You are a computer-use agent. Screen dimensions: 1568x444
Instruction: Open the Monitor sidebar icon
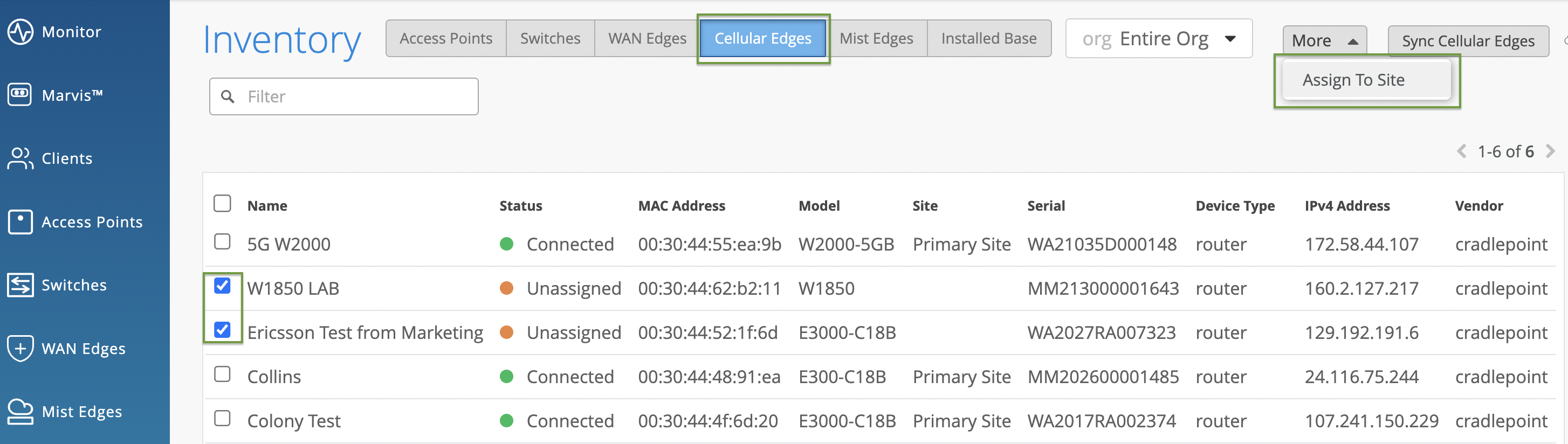pos(20,32)
